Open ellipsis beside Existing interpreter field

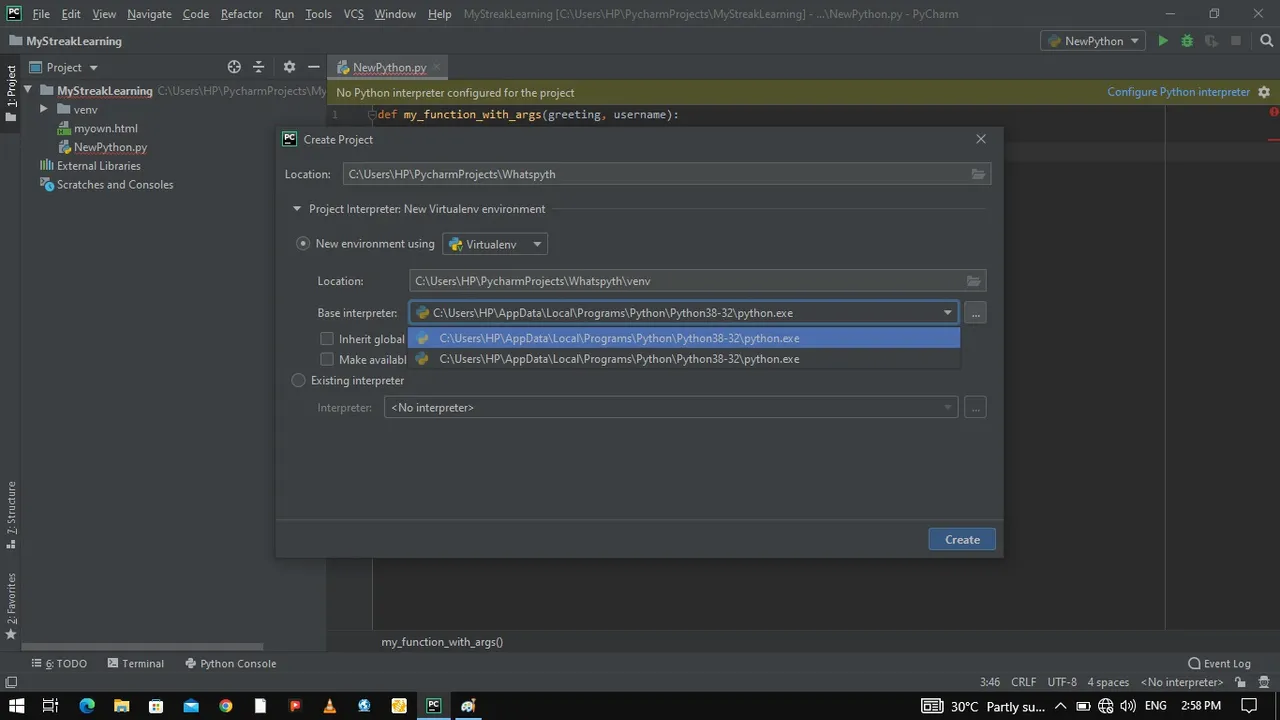point(976,407)
